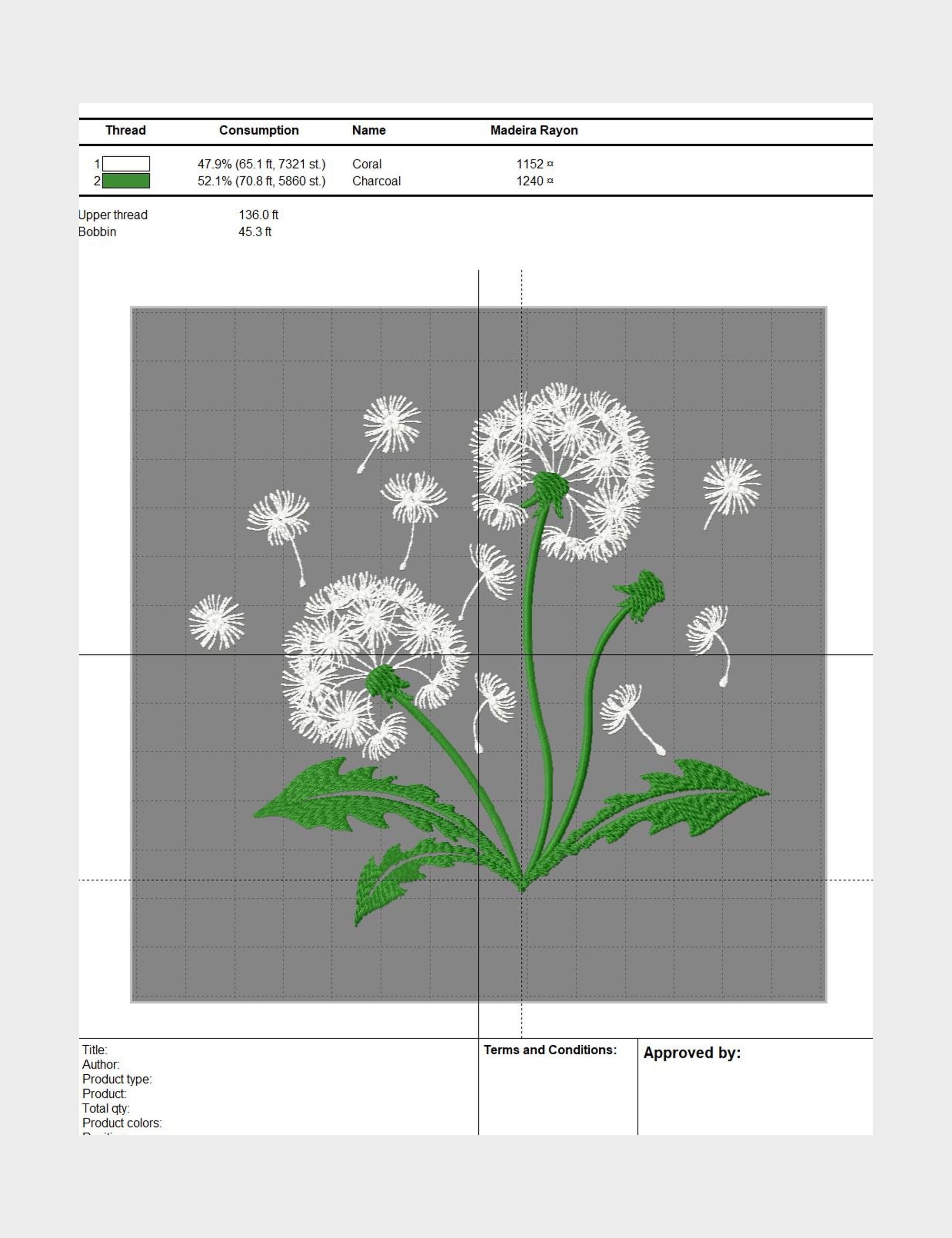The image size is (952, 1238).
Task: Click the Name column header
Action: click(x=369, y=130)
